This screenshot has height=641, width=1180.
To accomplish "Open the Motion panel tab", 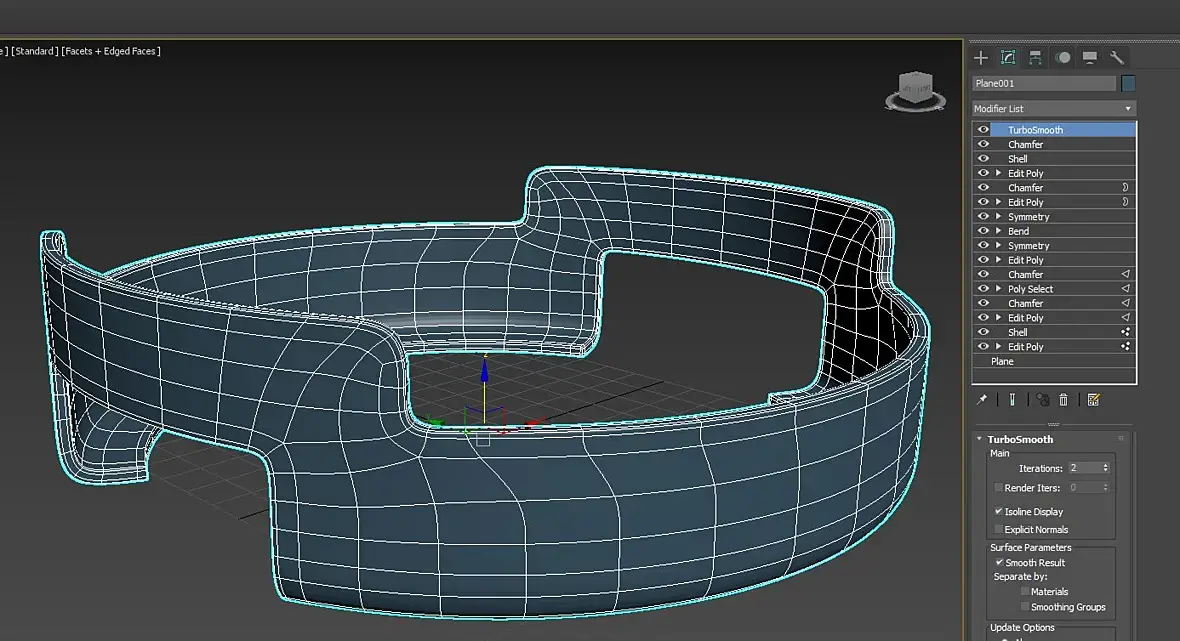I will click(1063, 57).
